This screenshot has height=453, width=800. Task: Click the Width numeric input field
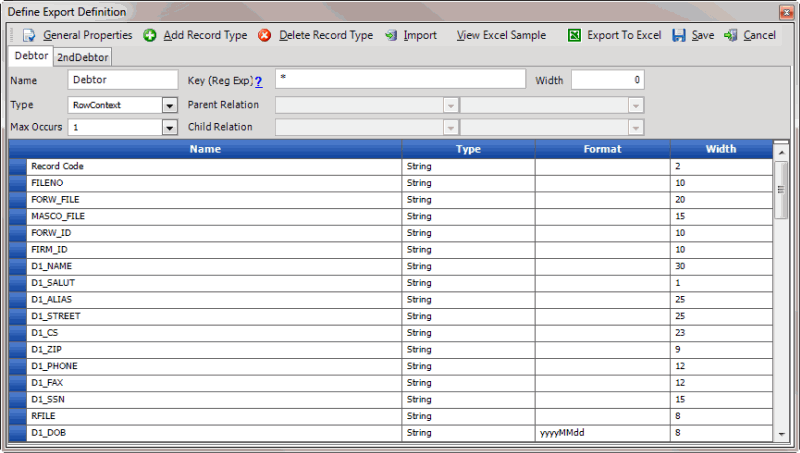pos(607,80)
